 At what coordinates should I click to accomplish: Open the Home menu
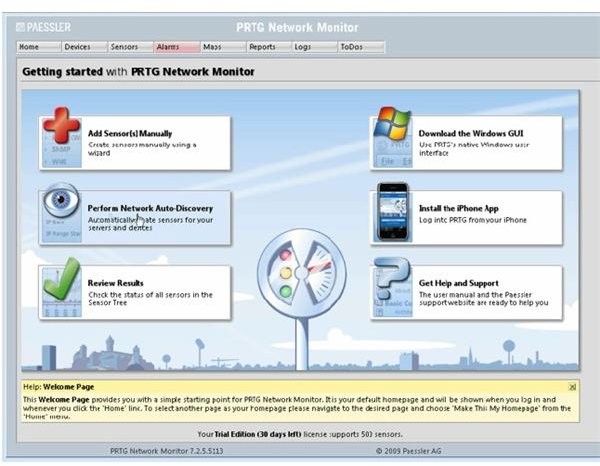39,47
